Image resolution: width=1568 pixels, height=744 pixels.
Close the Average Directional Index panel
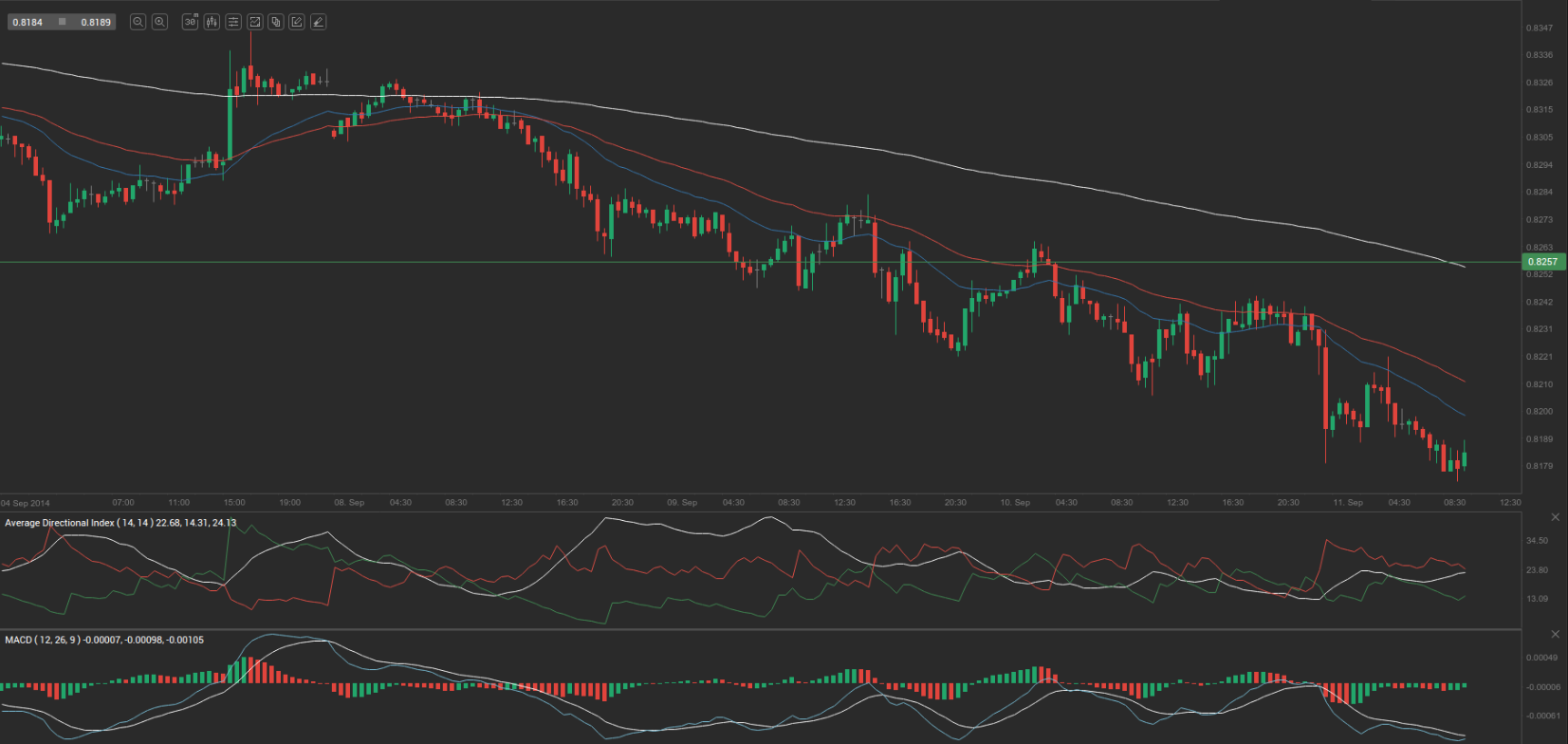(1555, 517)
